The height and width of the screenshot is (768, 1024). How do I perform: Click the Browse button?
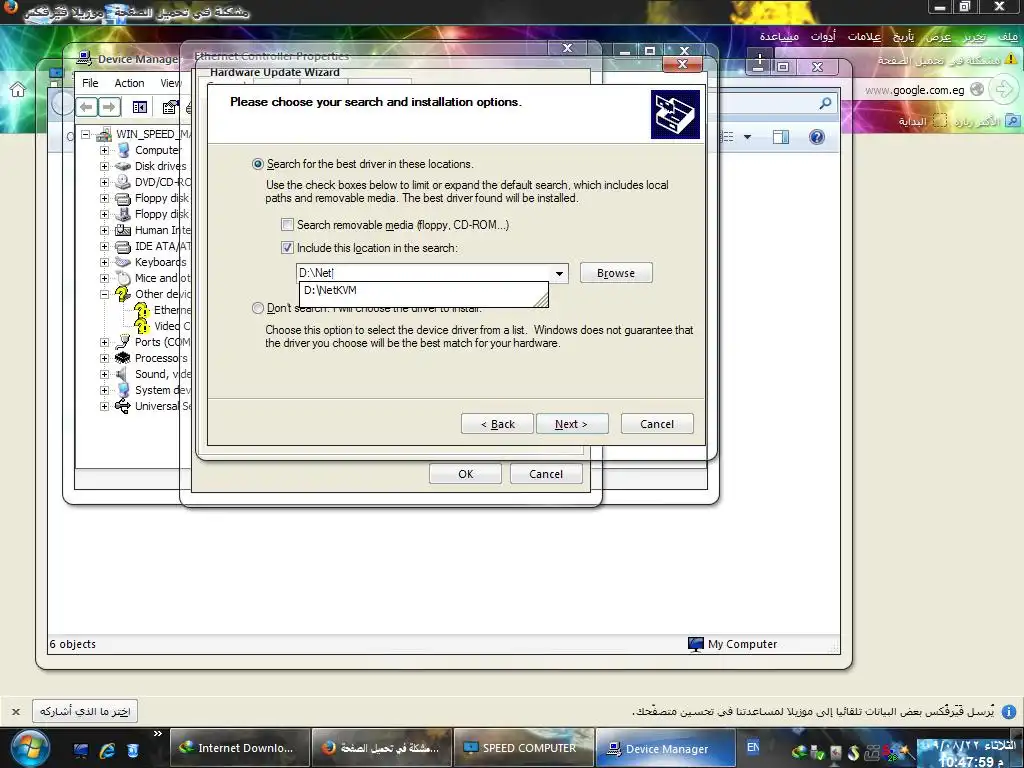coord(616,273)
